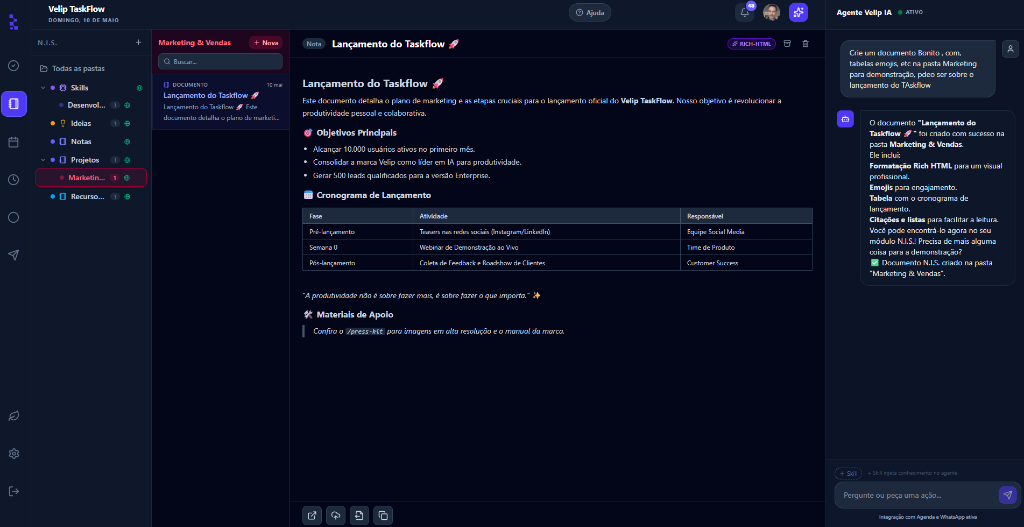Open notifications bell icon

tap(744, 12)
